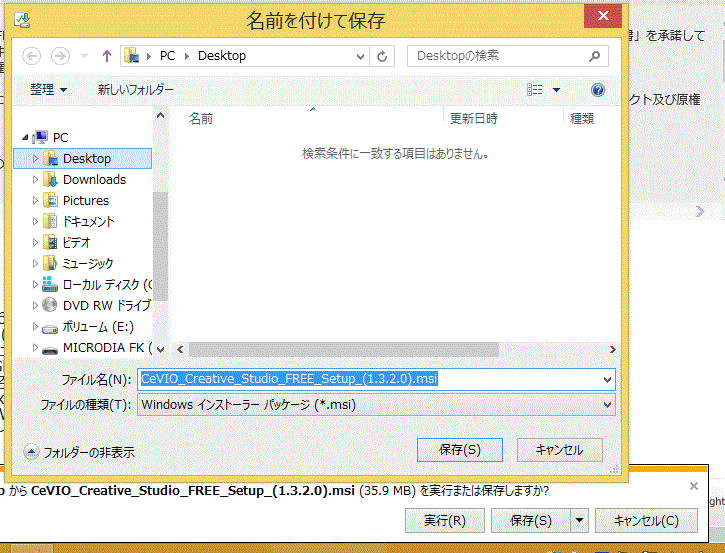Select Desktop in the folder tree
Viewport: 725px width, 553px height.
(x=83, y=159)
